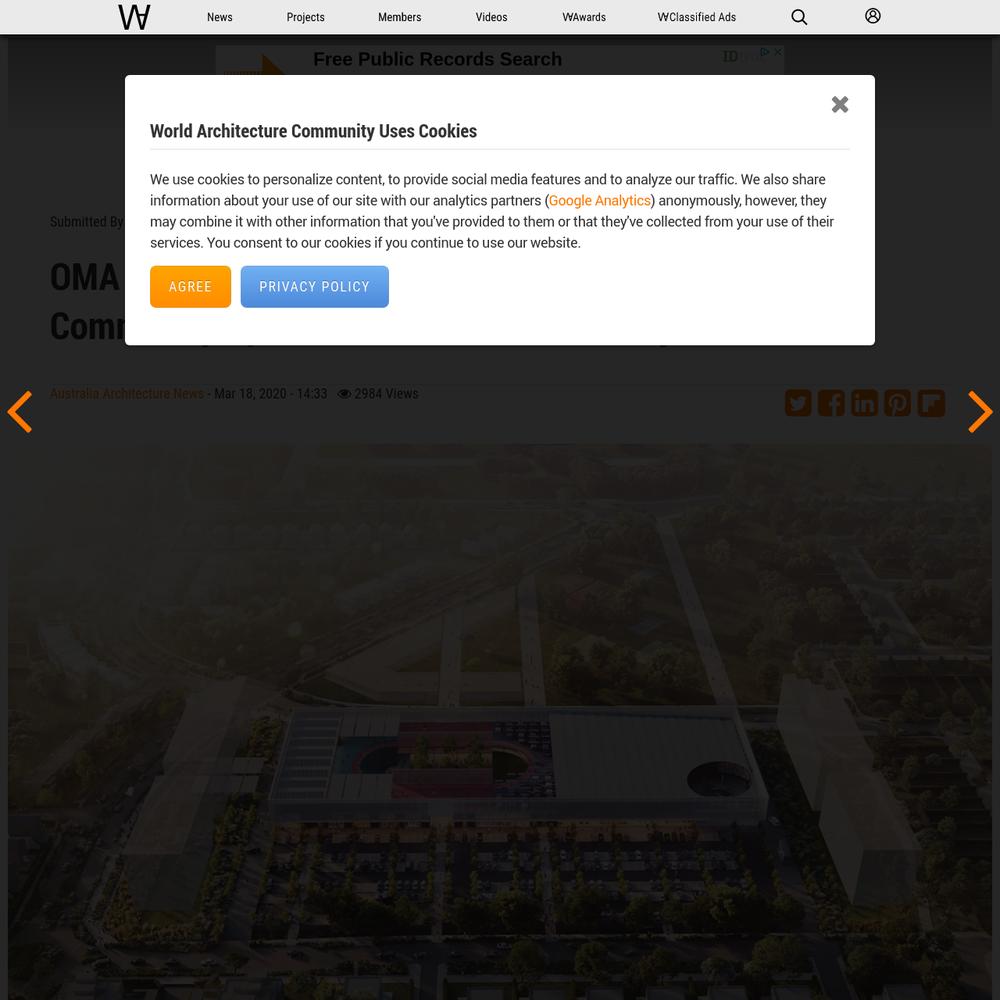This screenshot has height=1000, width=1000.
Task: Share article on Pinterest
Action: (897, 403)
